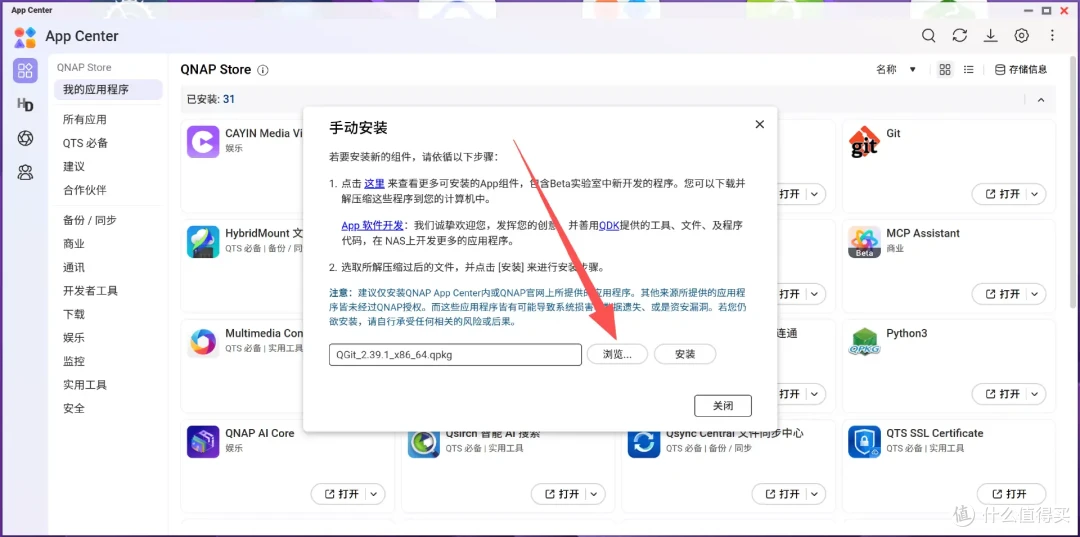
Task: Click 关闭 close button in dialog
Action: coord(723,406)
